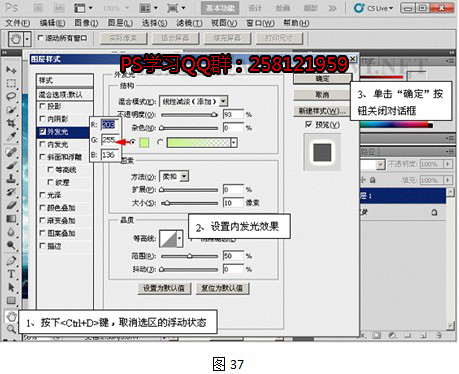Click the outer glow color swatch
The image size is (459, 374).
tap(144, 143)
